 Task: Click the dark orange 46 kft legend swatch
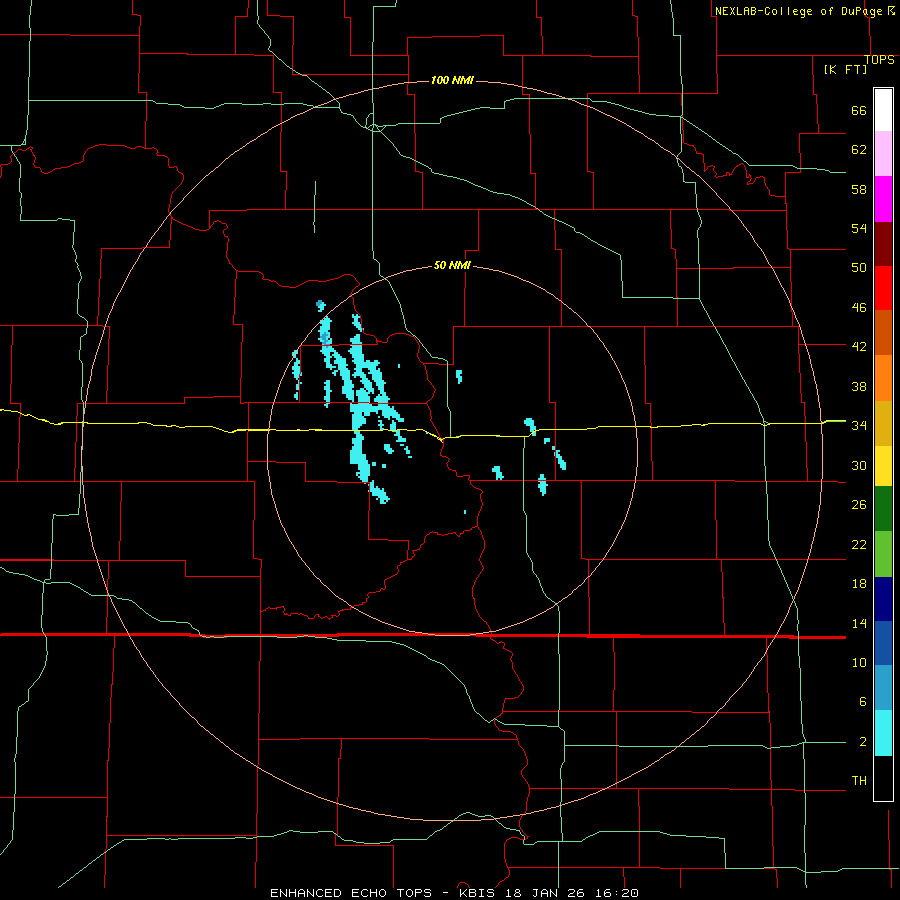[x=883, y=332]
